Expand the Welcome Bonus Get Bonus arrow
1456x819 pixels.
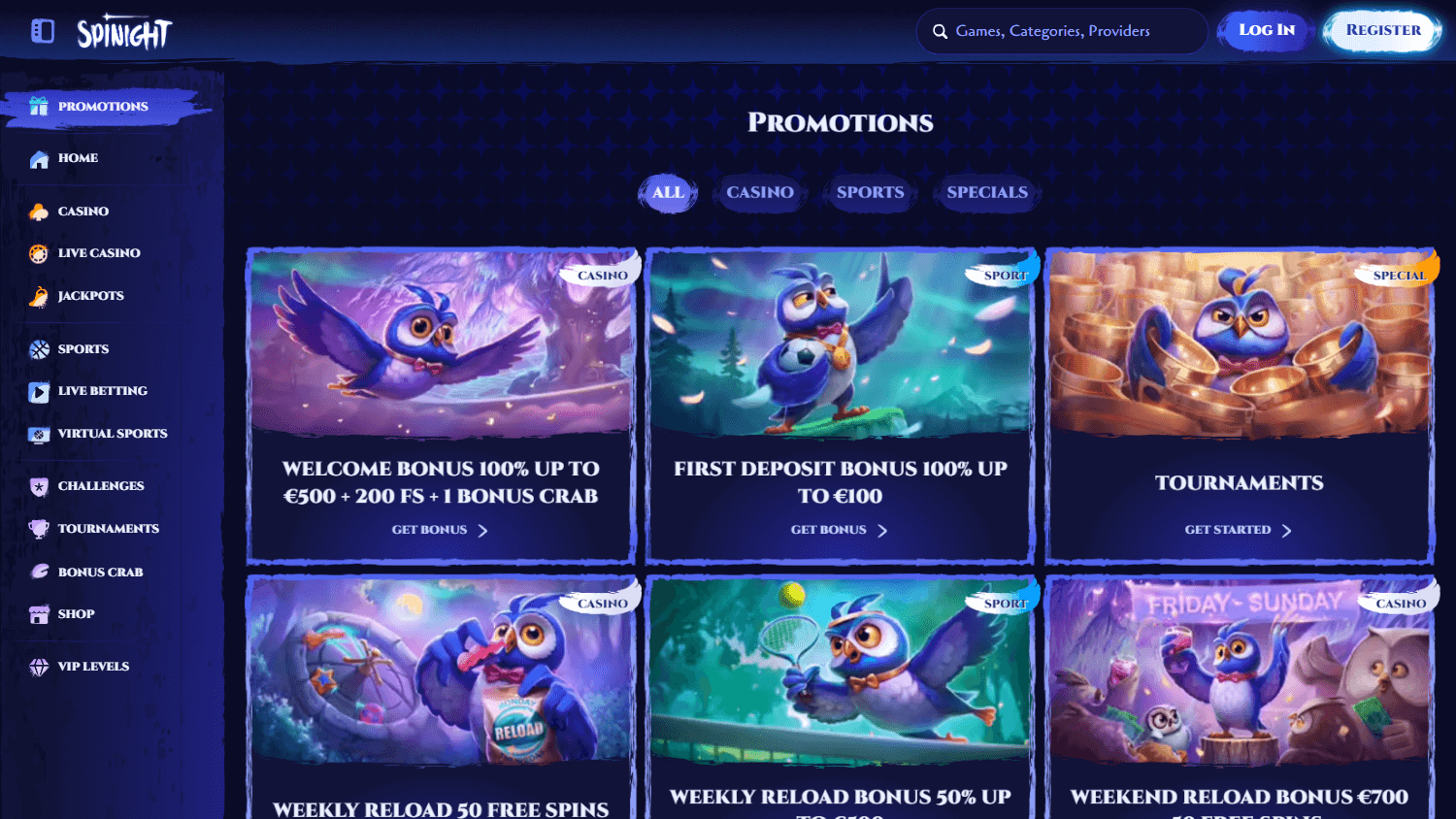[x=482, y=531]
